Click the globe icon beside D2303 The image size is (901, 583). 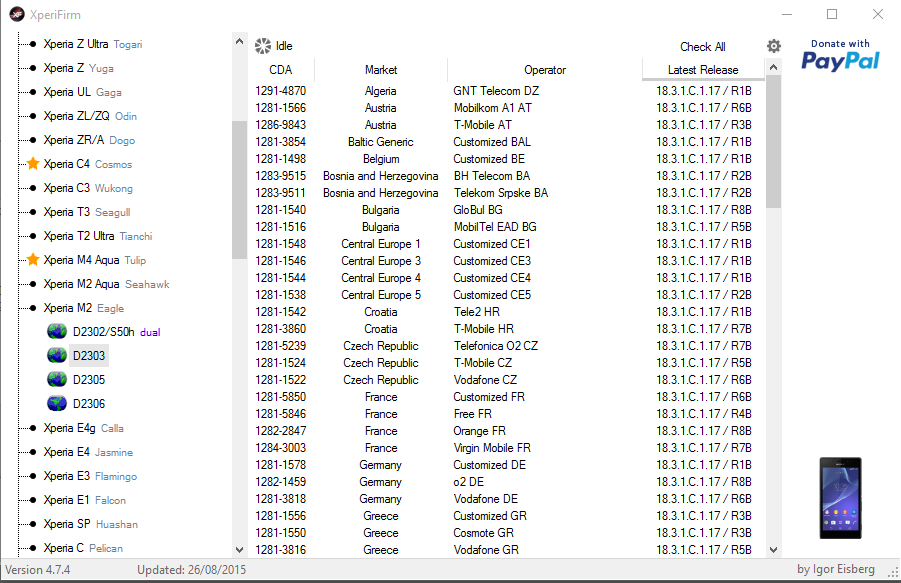57,356
